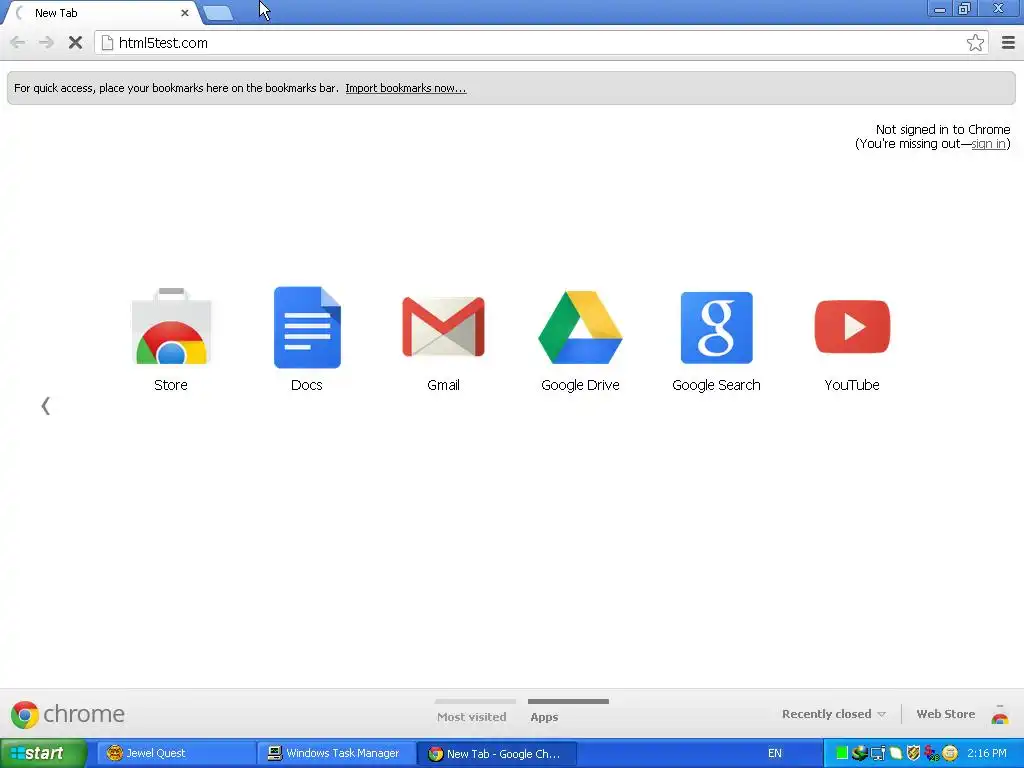Image resolution: width=1024 pixels, height=768 pixels.
Task: Click the yellow shield security tray icon
Action: pyautogui.click(x=913, y=753)
